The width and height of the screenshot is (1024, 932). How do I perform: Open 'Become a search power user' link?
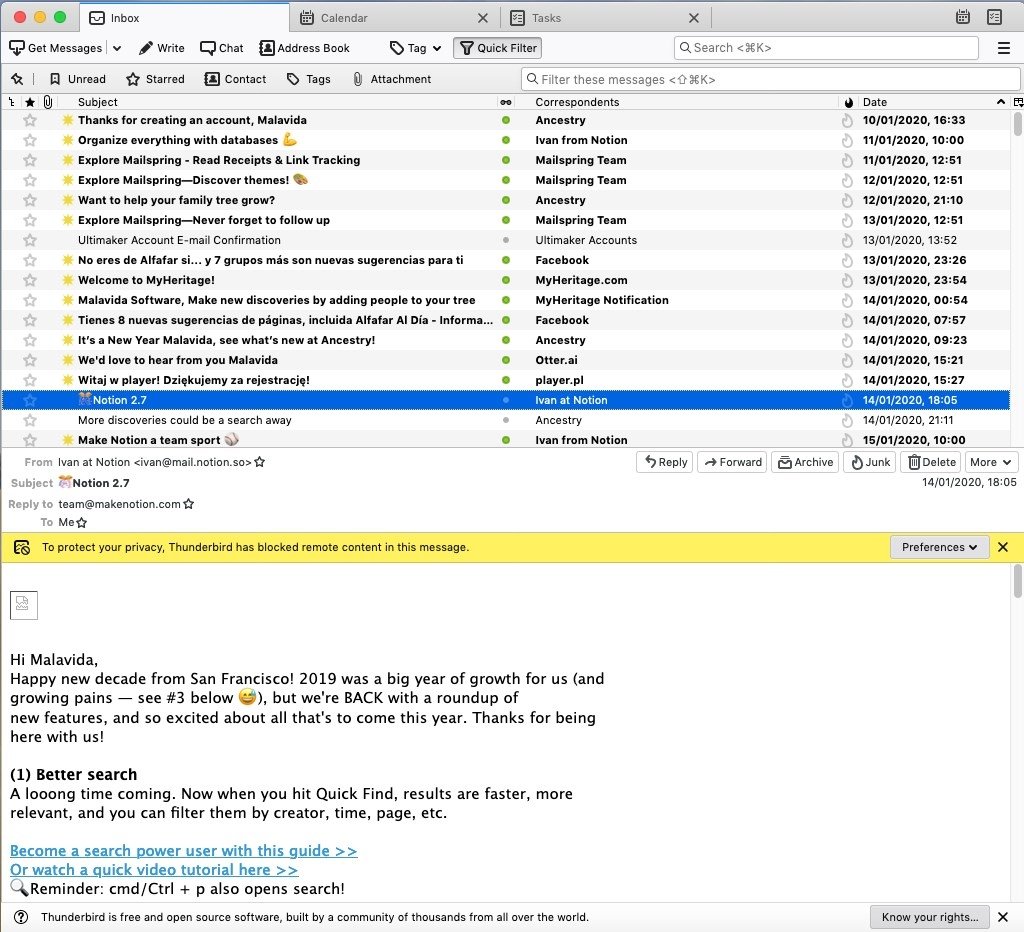[184, 851]
